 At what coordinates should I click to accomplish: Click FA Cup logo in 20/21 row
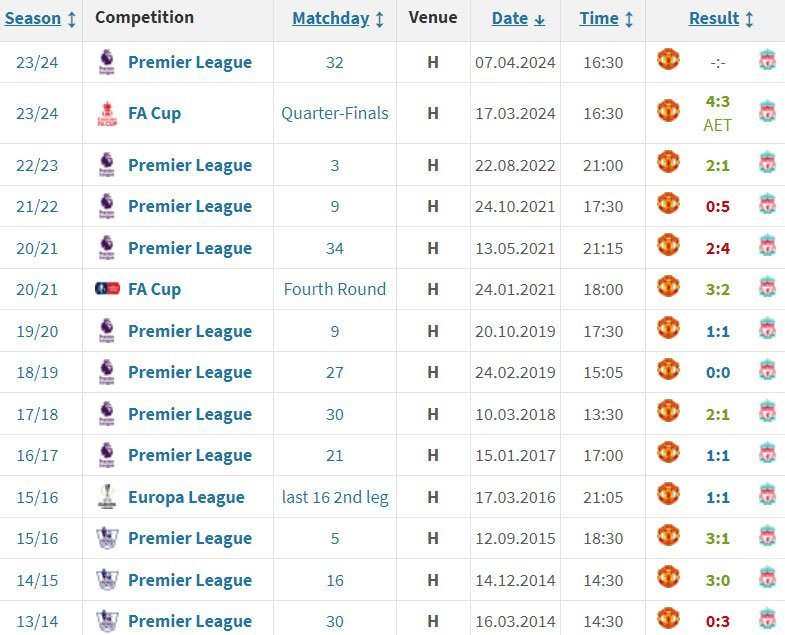[x=107, y=289]
